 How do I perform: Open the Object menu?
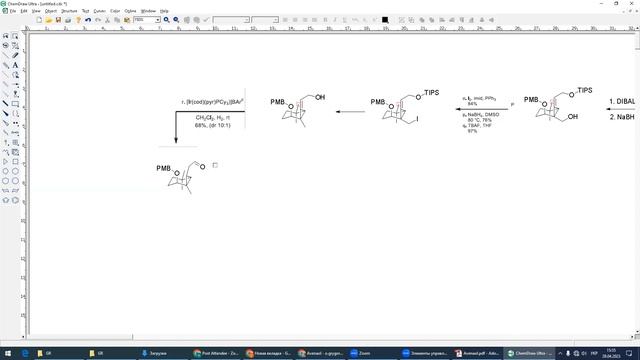pos(51,11)
